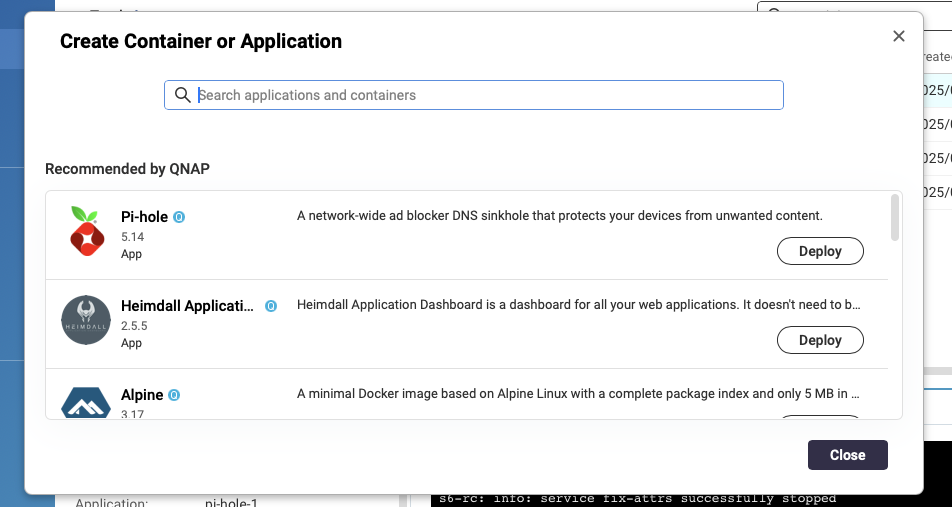Screen dimensions: 952x507
Task: Click the Heimdall dashboard description text
Action: pos(578,304)
